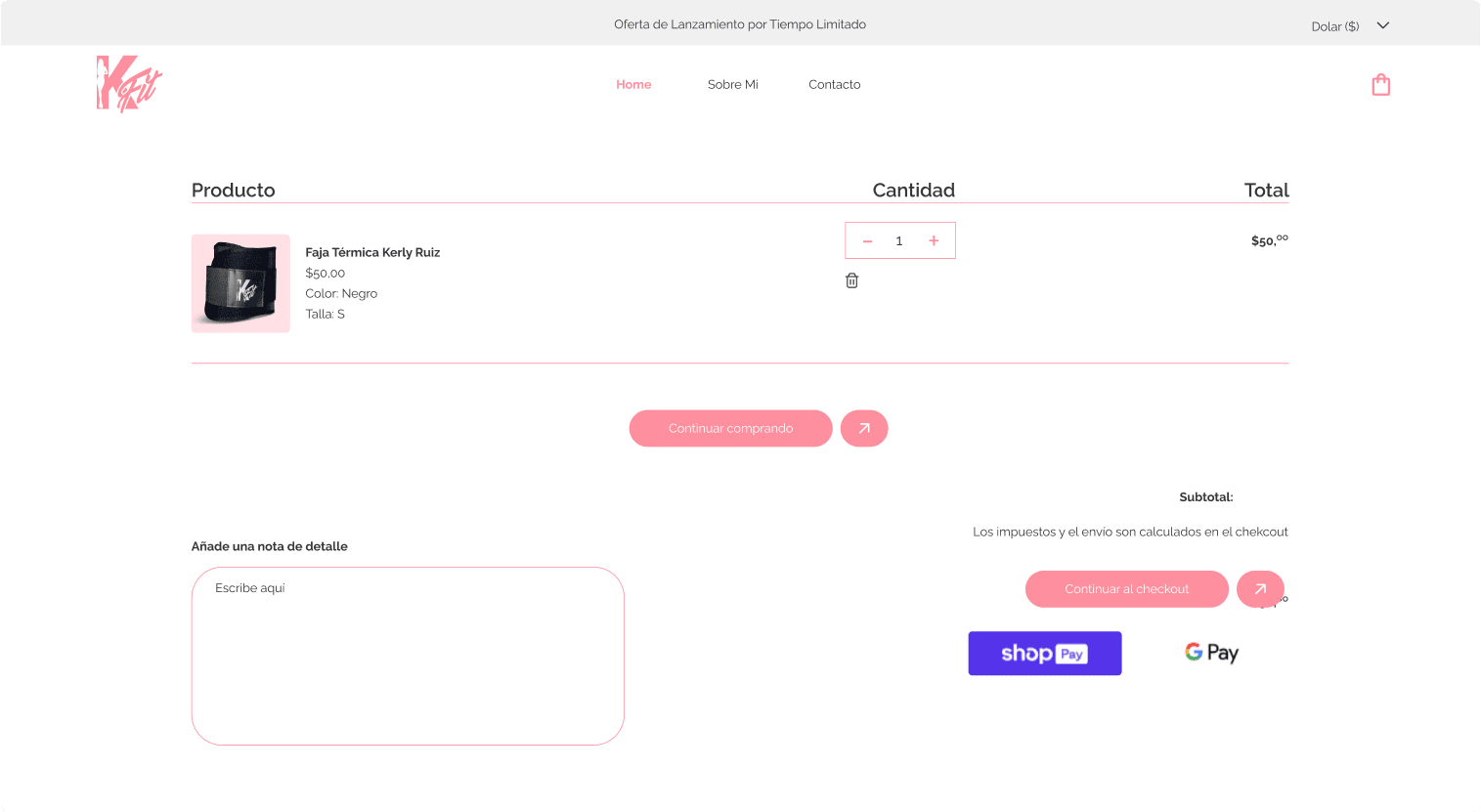The image size is (1481, 812).
Task: Increase quantity with the plus icon
Action: tap(934, 239)
